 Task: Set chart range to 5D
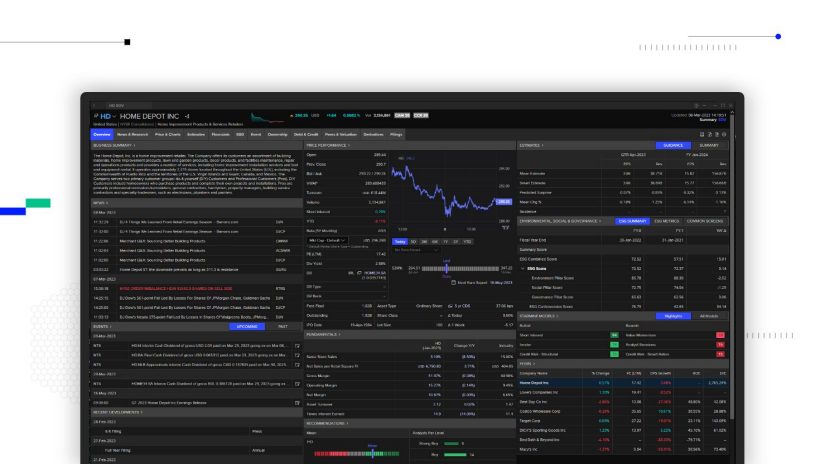(413, 242)
